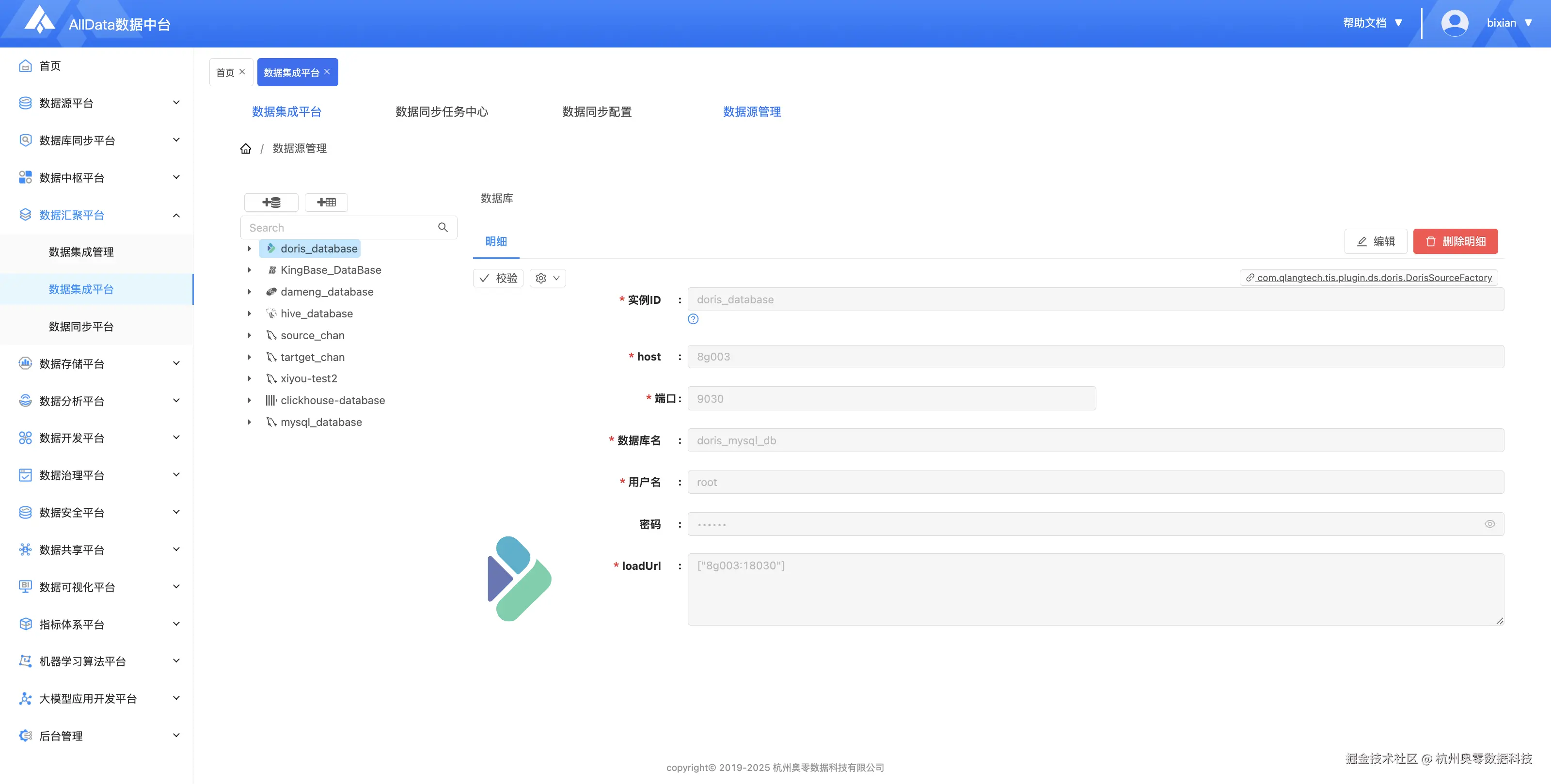This screenshot has height=784, width=1551.
Task: Expand the KingBase_DataBase tree node
Action: [x=249, y=270]
